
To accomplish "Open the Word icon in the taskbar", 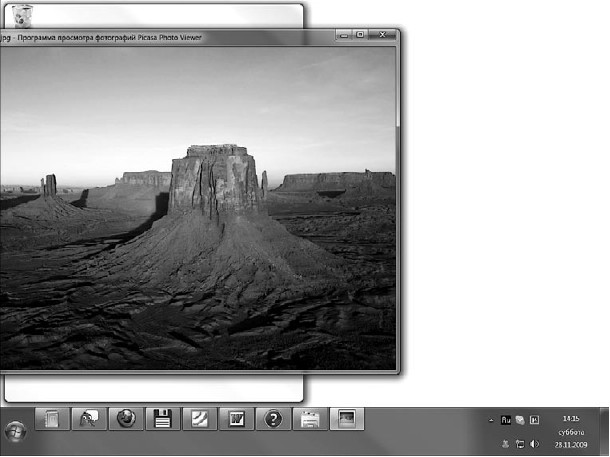I will point(236,420).
